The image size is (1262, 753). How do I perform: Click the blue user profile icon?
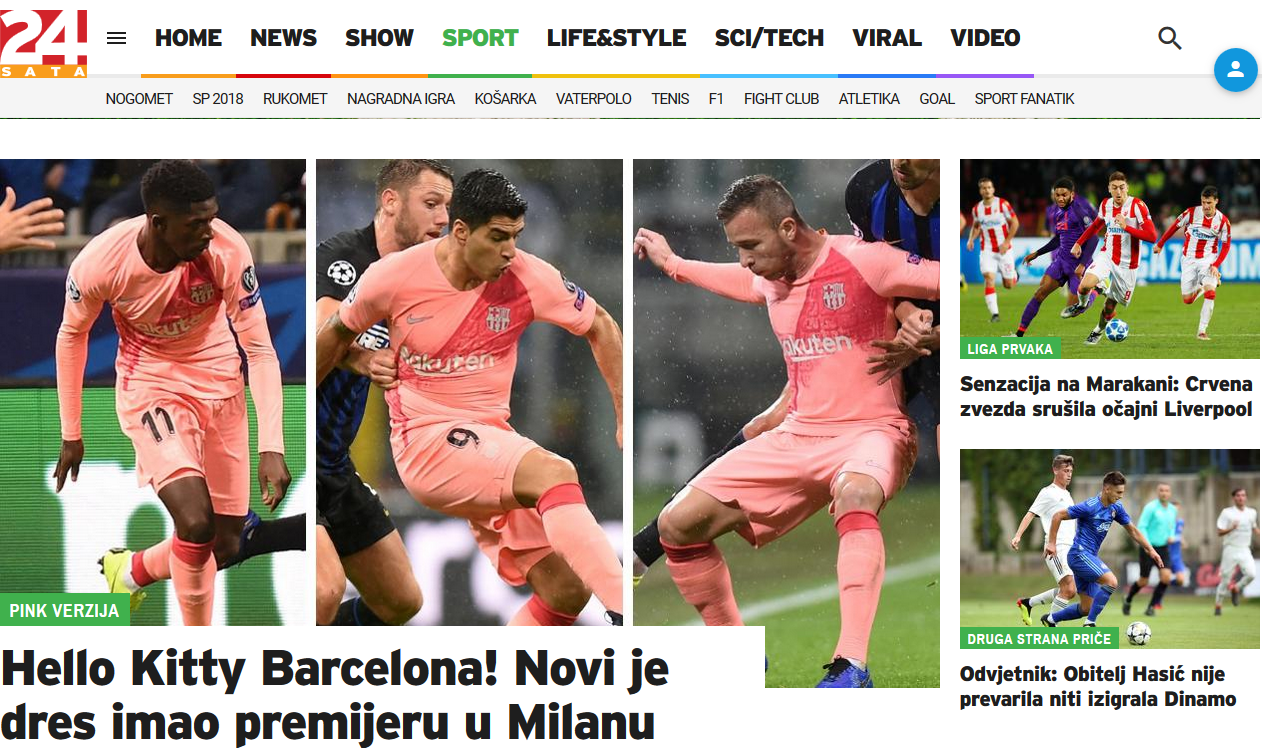pyautogui.click(x=1235, y=70)
